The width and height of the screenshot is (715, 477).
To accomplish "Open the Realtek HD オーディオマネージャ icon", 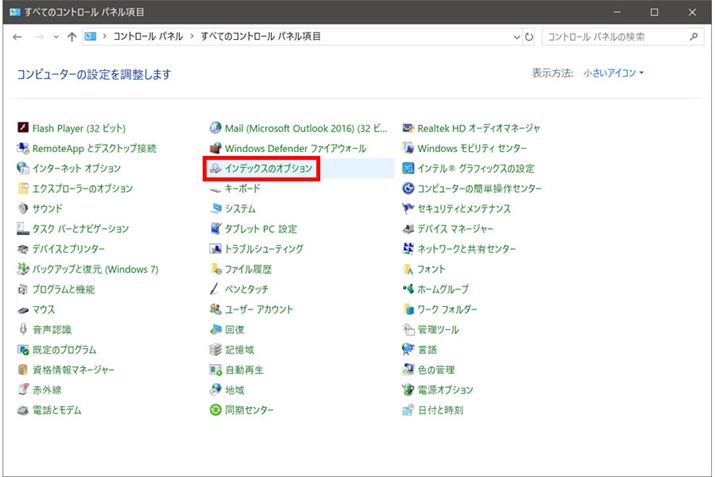I will click(408, 128).
